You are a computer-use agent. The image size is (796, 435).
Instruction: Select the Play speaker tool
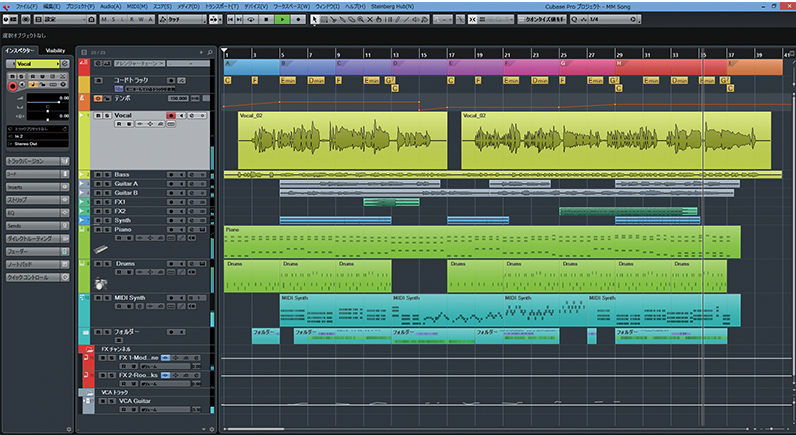[x=416, y=19]
